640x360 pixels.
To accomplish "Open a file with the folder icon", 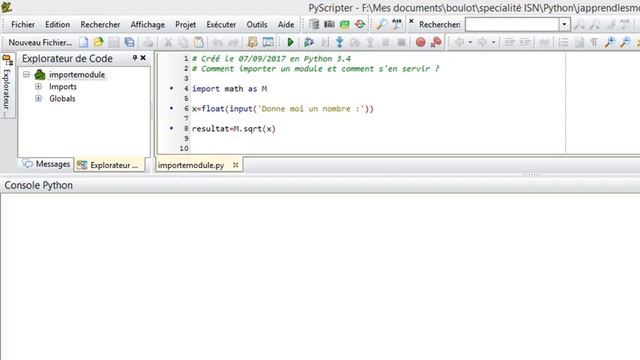I will tap(98, 42).
